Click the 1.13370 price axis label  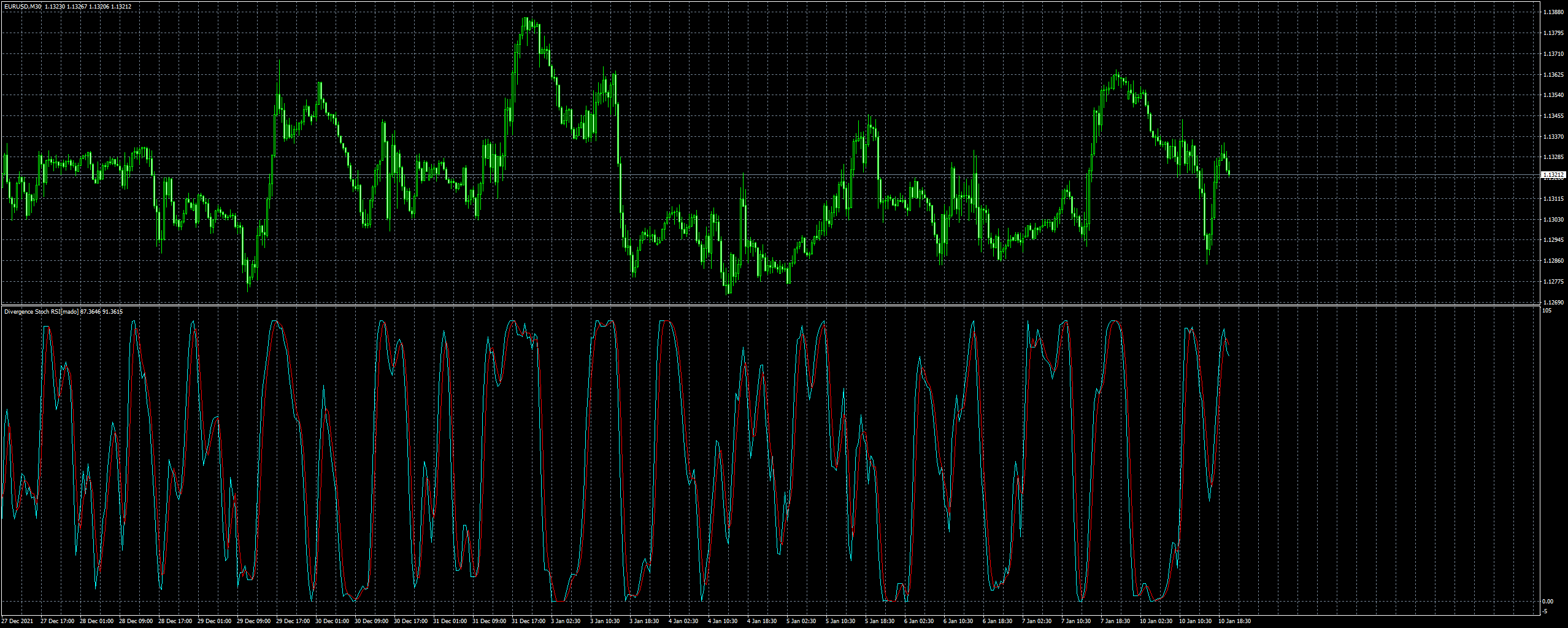click(x=1553, y=137)
